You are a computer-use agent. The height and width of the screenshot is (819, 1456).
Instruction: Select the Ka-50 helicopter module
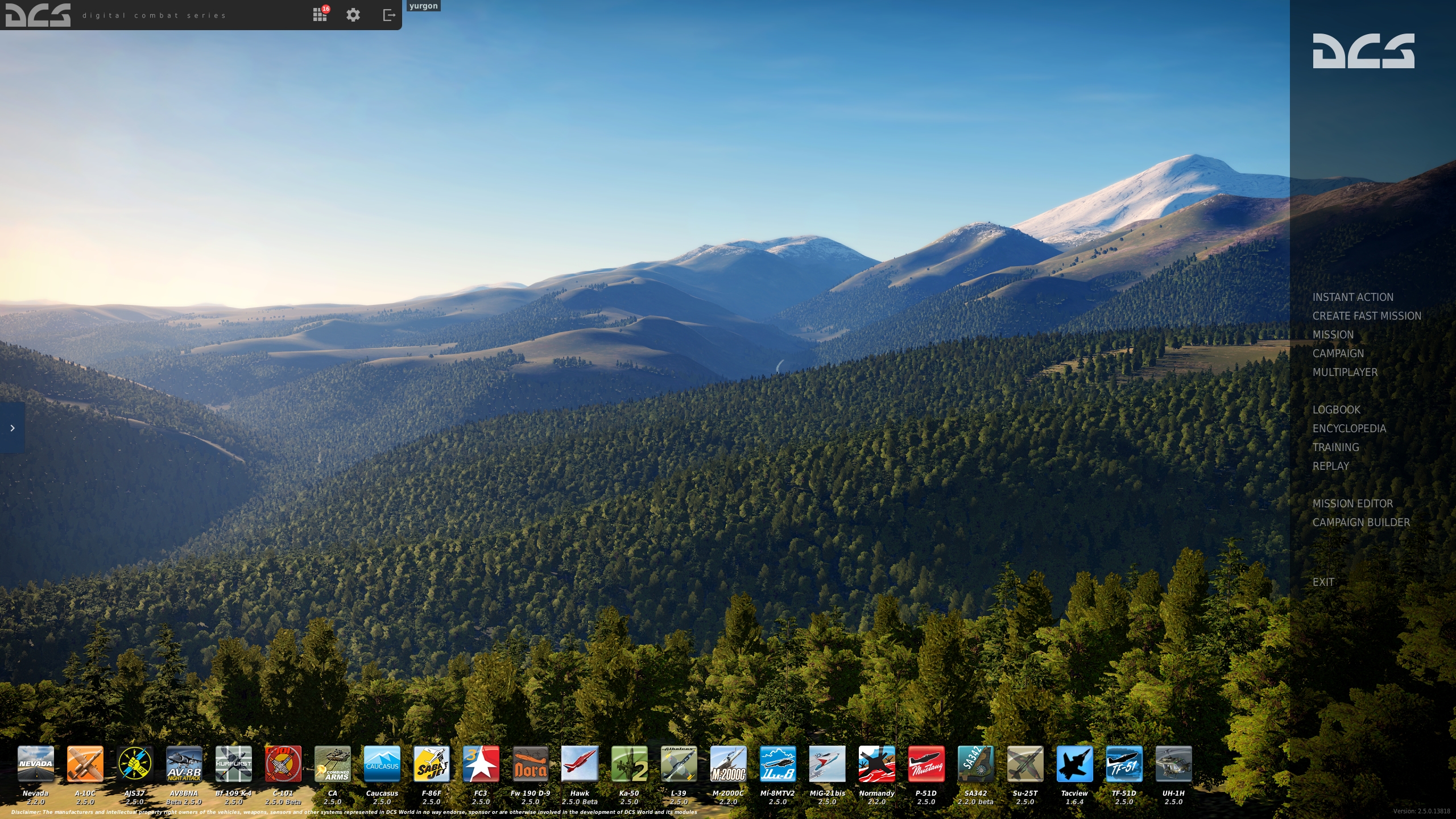[628, 765]
